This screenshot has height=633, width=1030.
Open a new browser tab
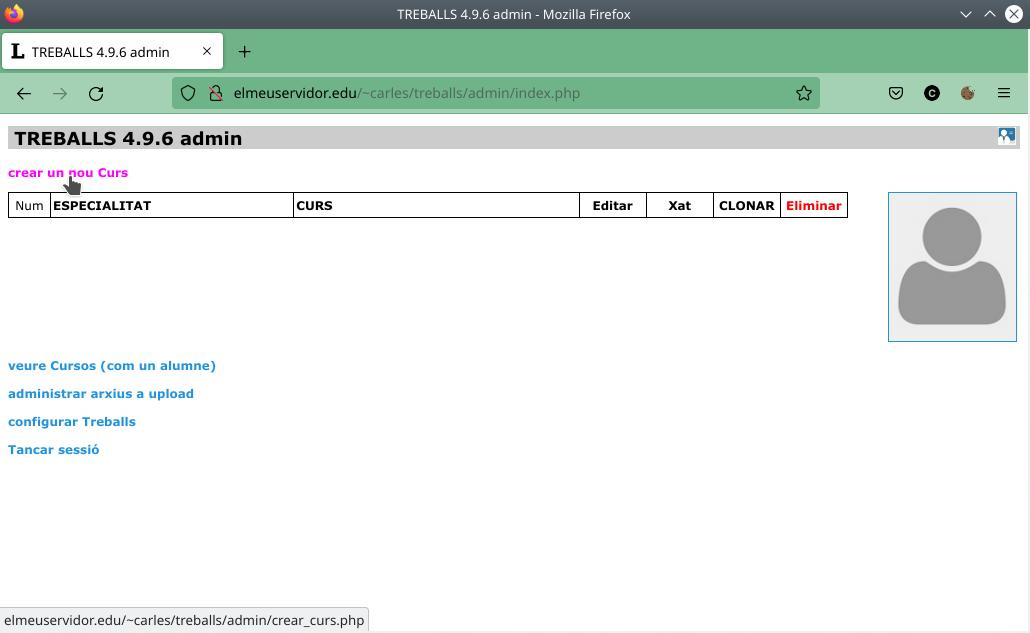(244, 51)
